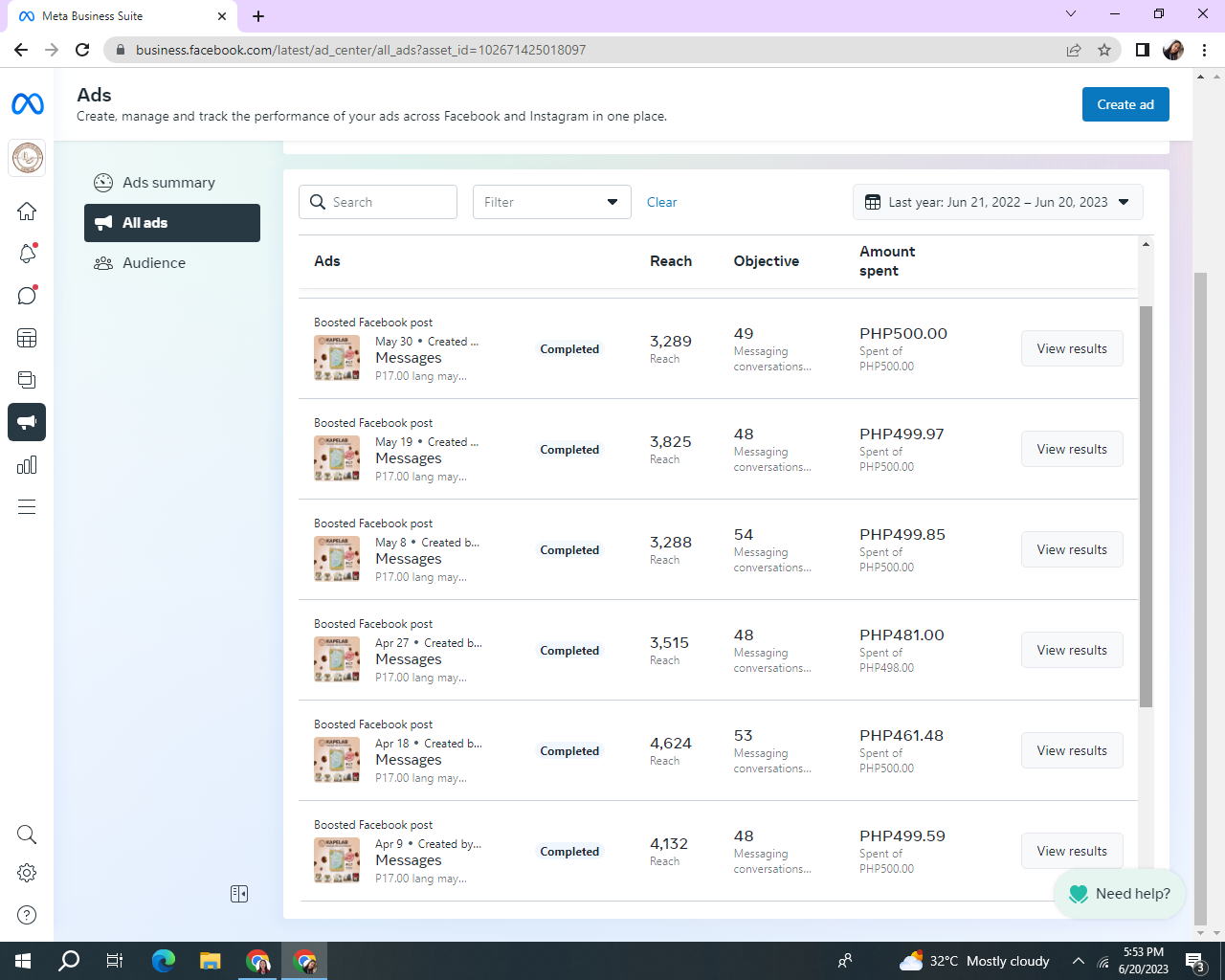
Task: Open a new browser tab
Action: tap(258, 16)
